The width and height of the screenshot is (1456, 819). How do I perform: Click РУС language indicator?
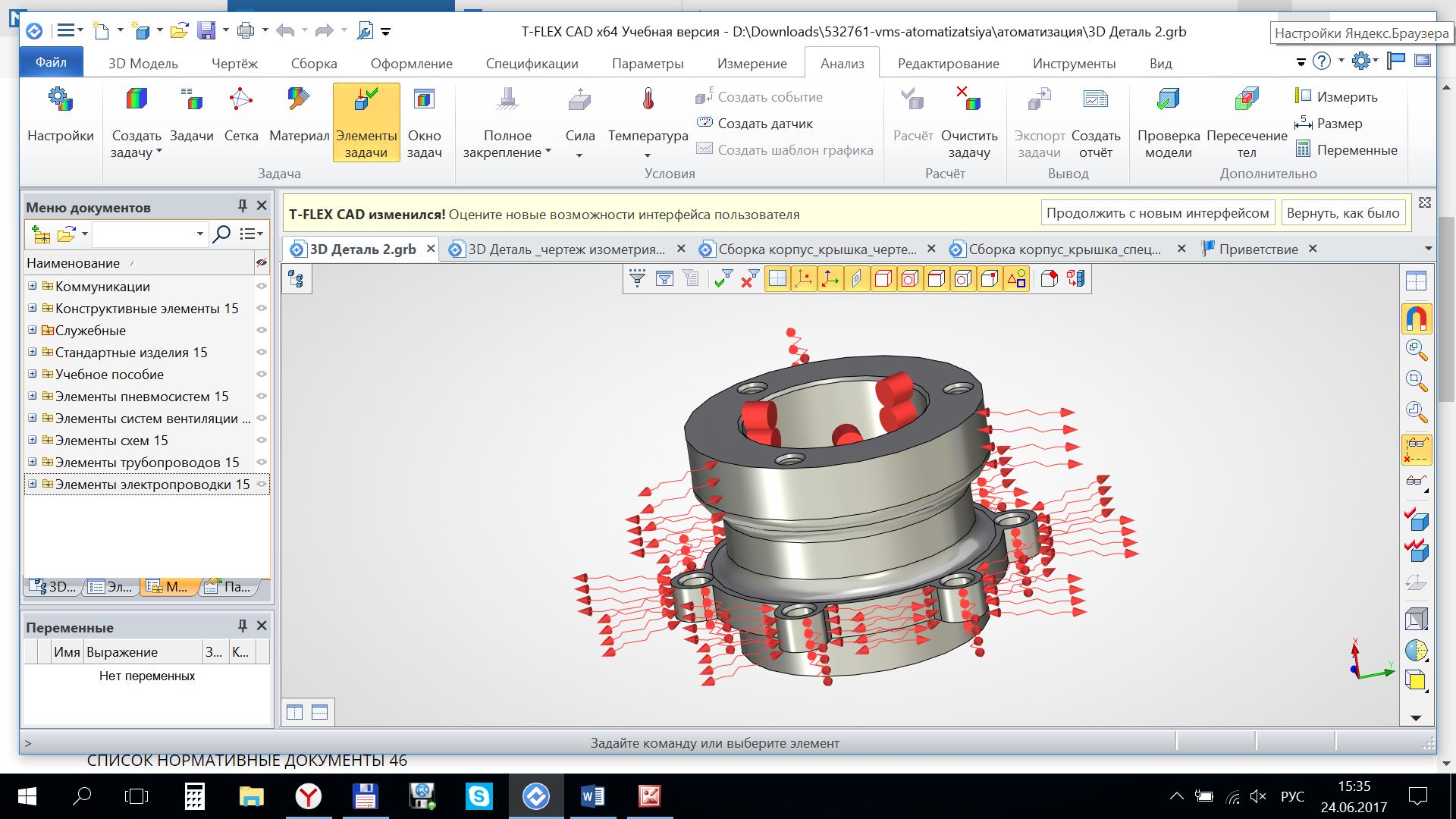(x=1292, y=796)
